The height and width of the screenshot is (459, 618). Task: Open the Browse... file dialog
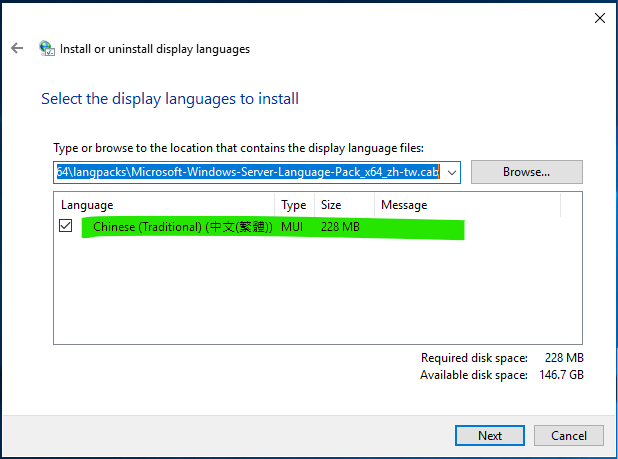(526, 172)
